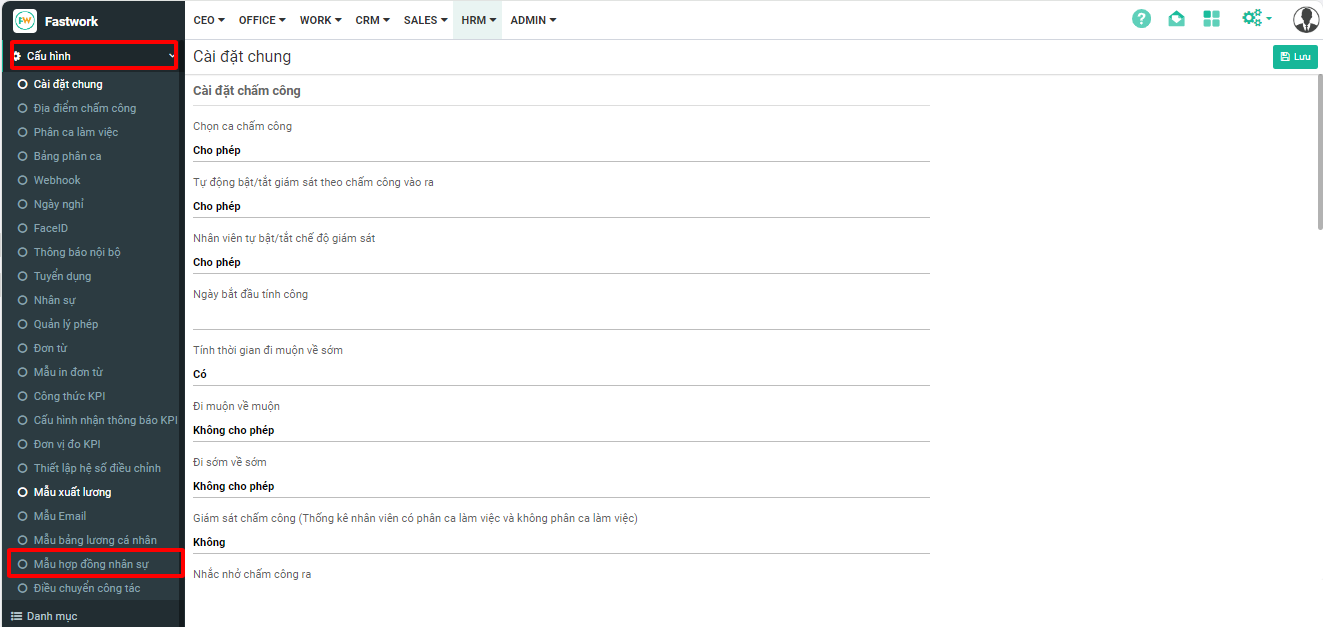1323x627 pixels.
Task: Select Địa điểm chấm công in sidebar
Action: tap(84, 108)
